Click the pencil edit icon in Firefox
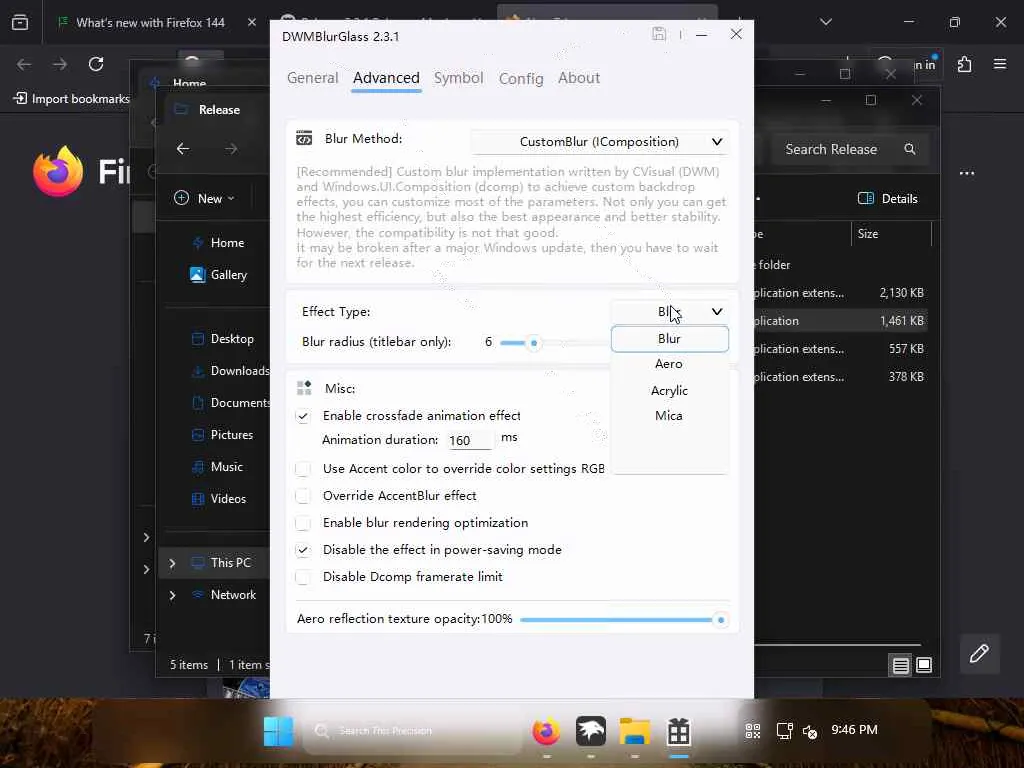The image size is (1024, 768). pyautogui.click(x=979, y=654)
